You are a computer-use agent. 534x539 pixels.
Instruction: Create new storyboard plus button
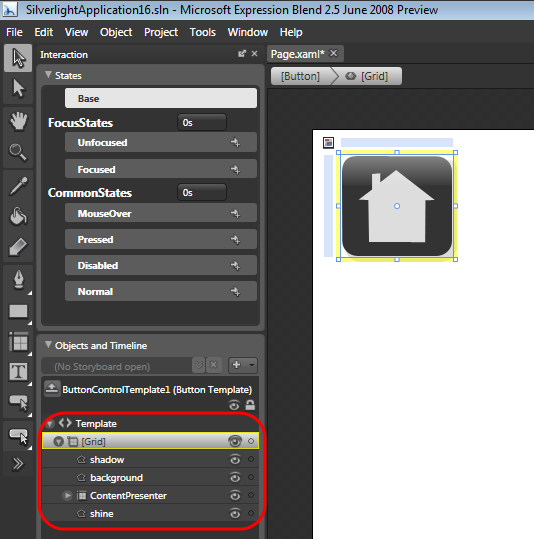pyautogui.click(x=237, y=365)
